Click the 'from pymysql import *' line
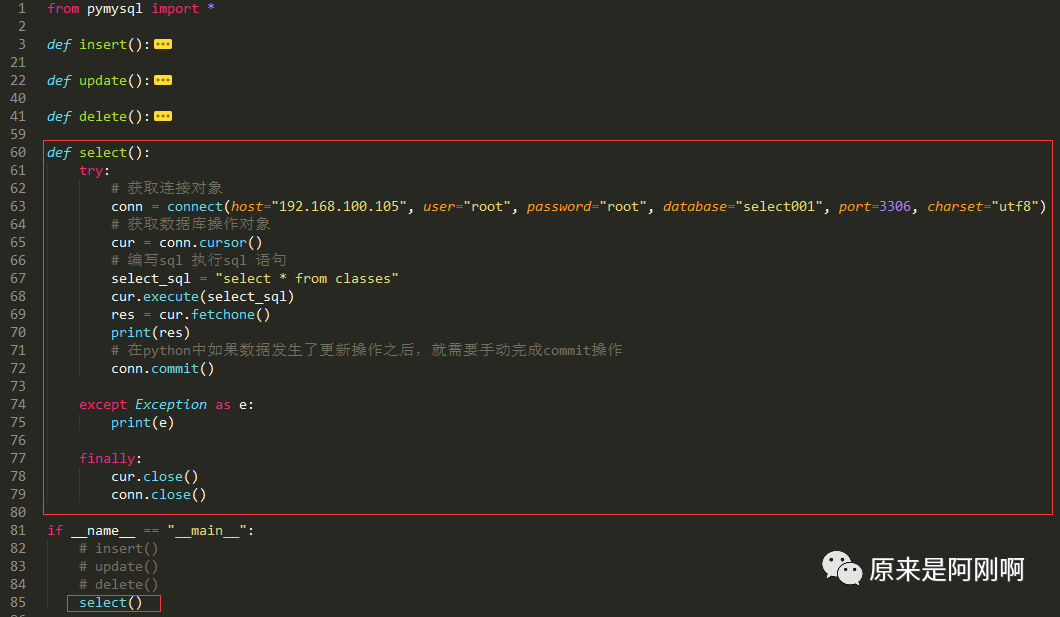 130,9
